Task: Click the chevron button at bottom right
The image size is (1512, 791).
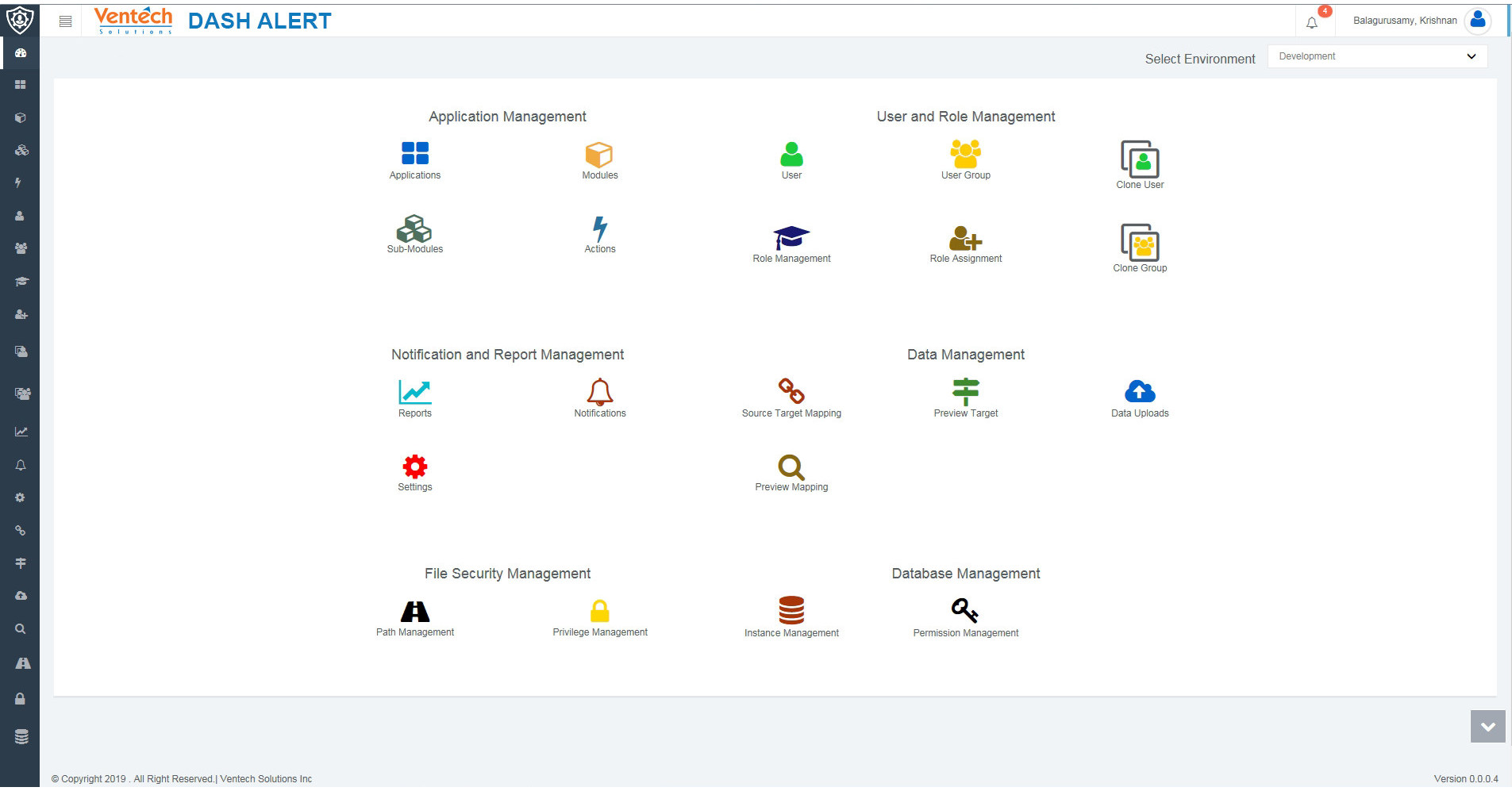Action: pos(1486,726)
